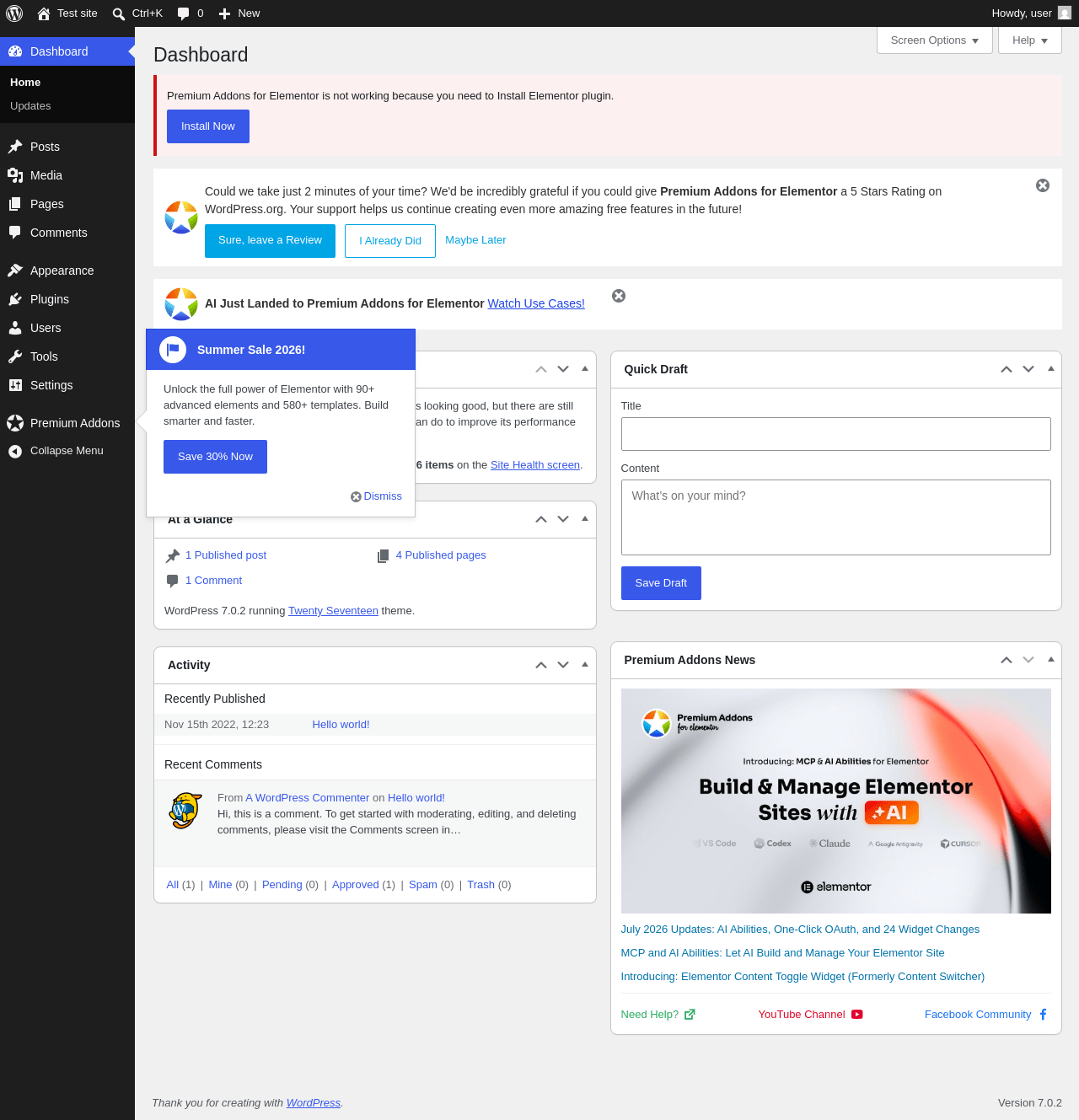The height and width of the screenshot is (1120, 1079).
Task: Click the Posts pushpin icon in sidebar
Action: point(15,147)
